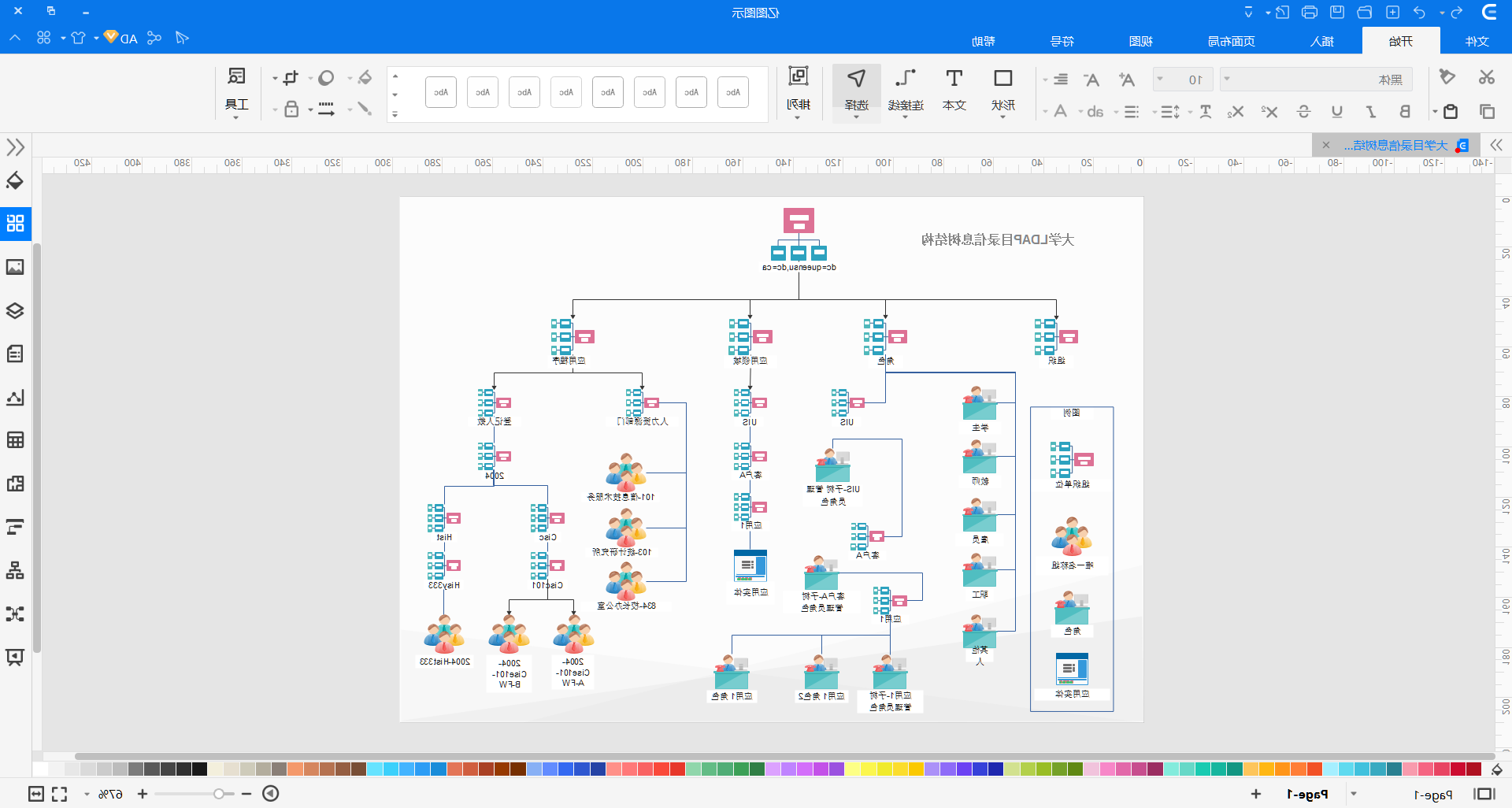Switch to the 页面布局 tab
The width and height of the screenshot is (1512, 808).
click(1232, 41)
